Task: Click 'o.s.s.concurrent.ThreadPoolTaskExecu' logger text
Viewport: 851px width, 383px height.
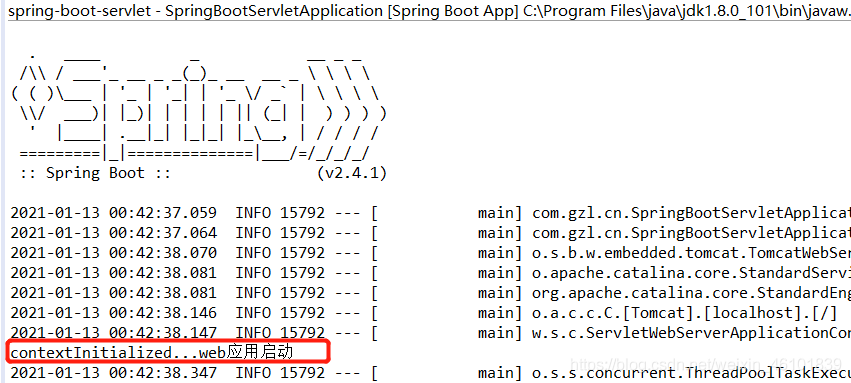Action: (691, 373)
